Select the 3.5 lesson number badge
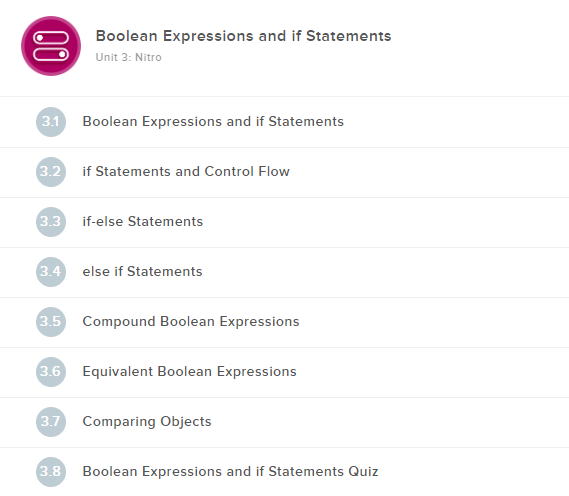Screen dimensions: 569x496 tap(51, 322)
